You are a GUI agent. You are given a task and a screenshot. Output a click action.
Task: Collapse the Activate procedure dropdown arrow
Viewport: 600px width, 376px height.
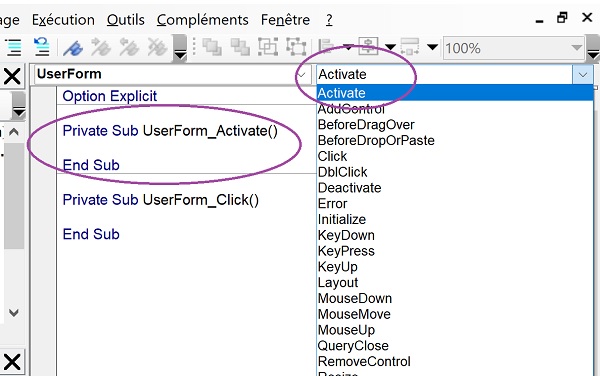(x=583, y=75)
